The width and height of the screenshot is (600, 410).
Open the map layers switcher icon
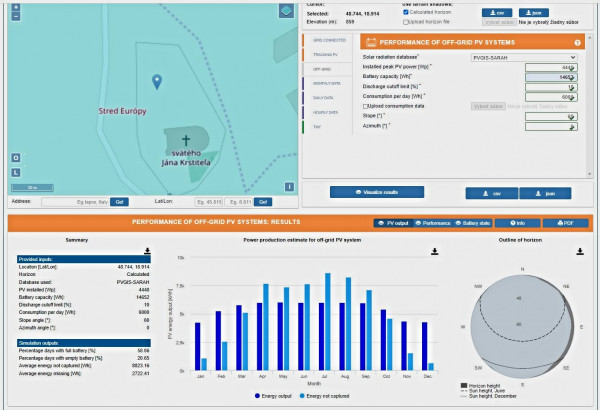click(x=286, y=11)
